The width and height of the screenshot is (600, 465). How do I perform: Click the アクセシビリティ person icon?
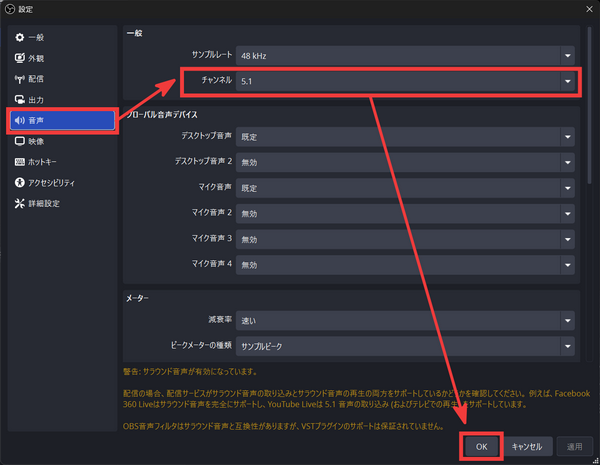(20, 183)
